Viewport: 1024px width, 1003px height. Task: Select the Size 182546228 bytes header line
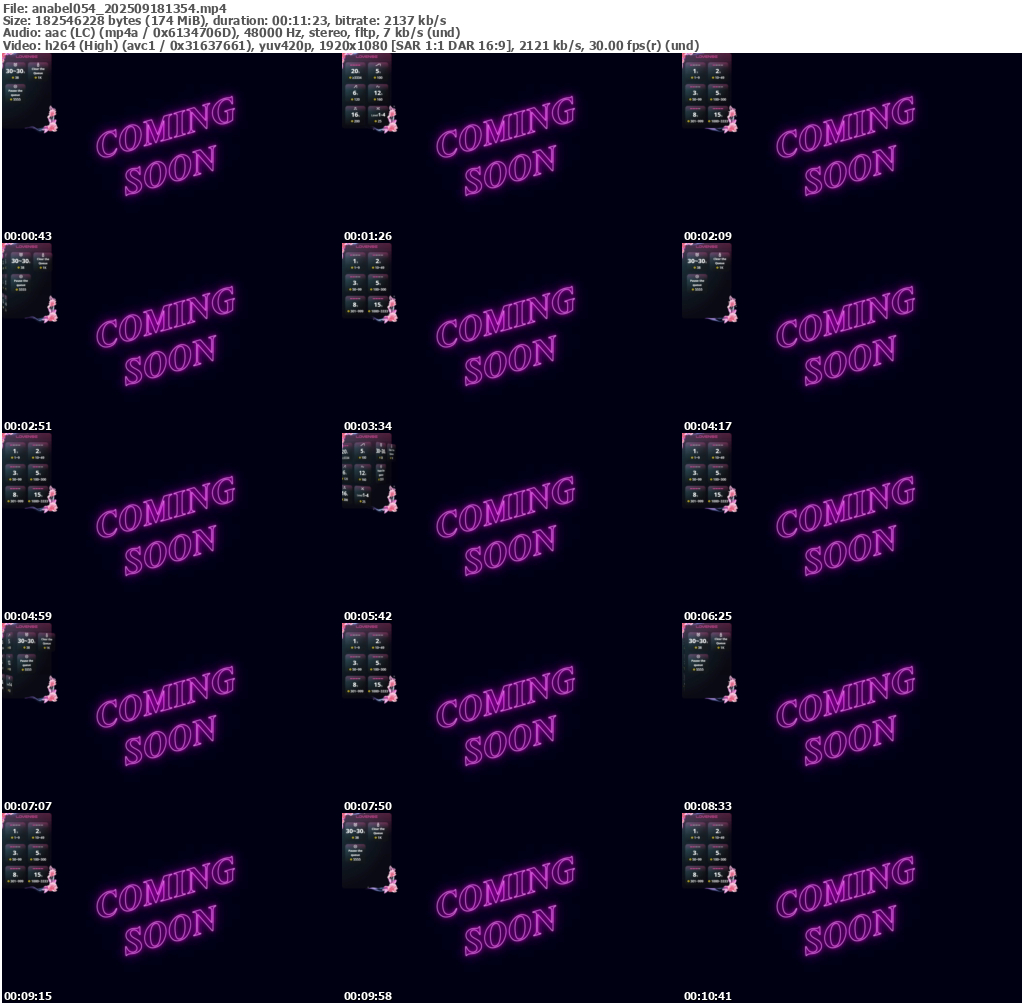point(225,20)
